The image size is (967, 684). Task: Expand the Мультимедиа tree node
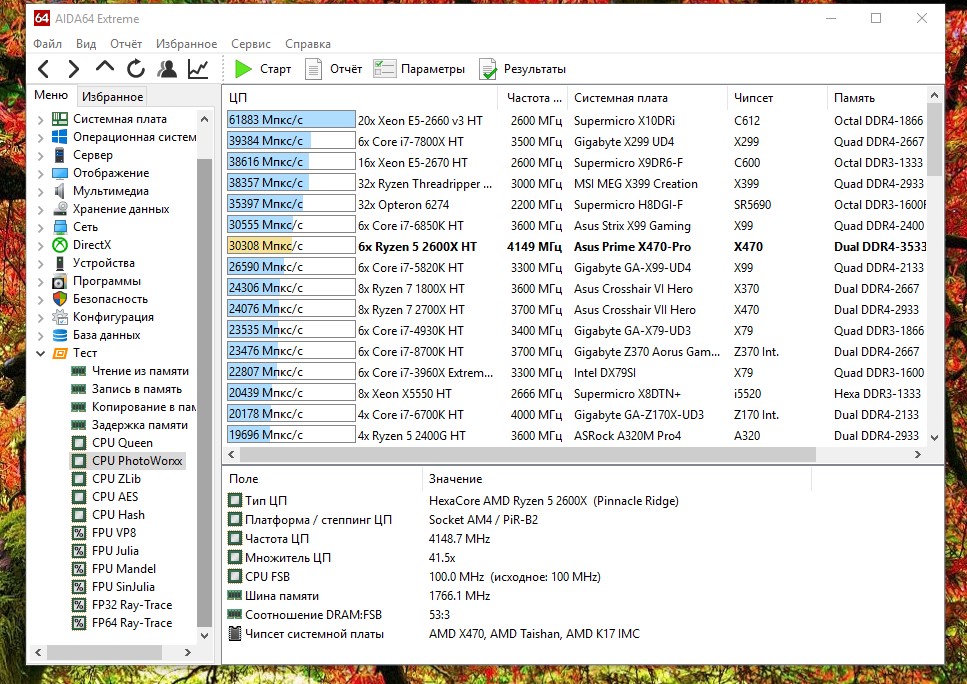tap(41, 191)
